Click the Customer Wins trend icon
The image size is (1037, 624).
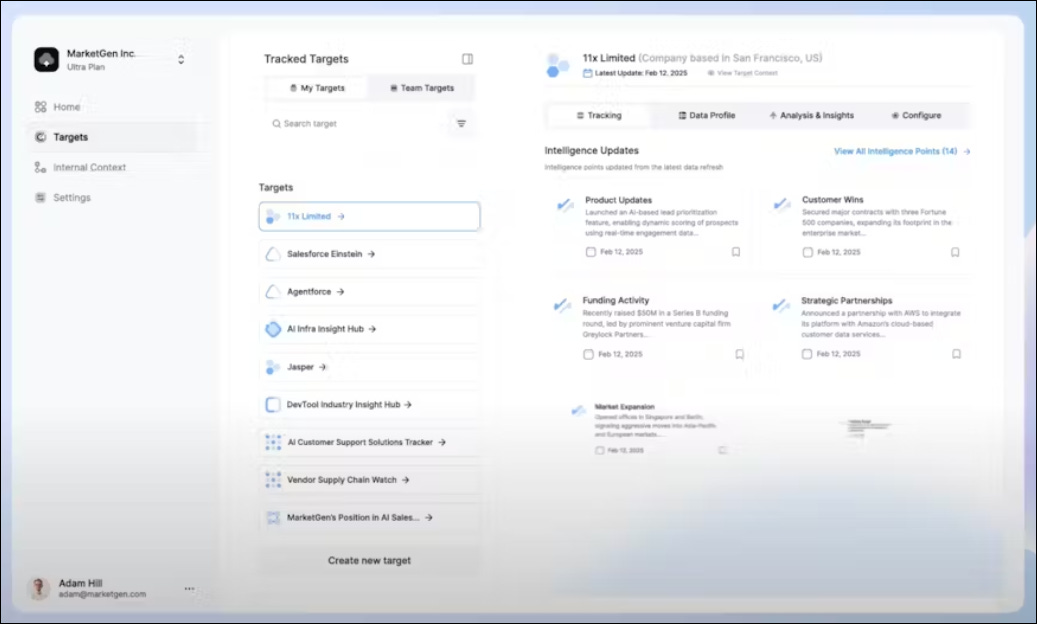[782, 205]
